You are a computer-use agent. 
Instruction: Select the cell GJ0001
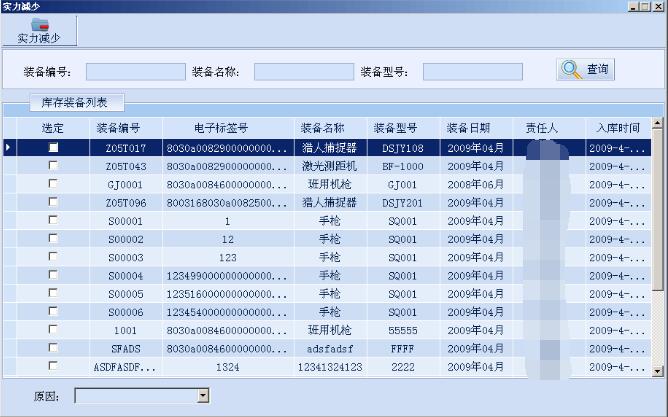tap(126, 185)
